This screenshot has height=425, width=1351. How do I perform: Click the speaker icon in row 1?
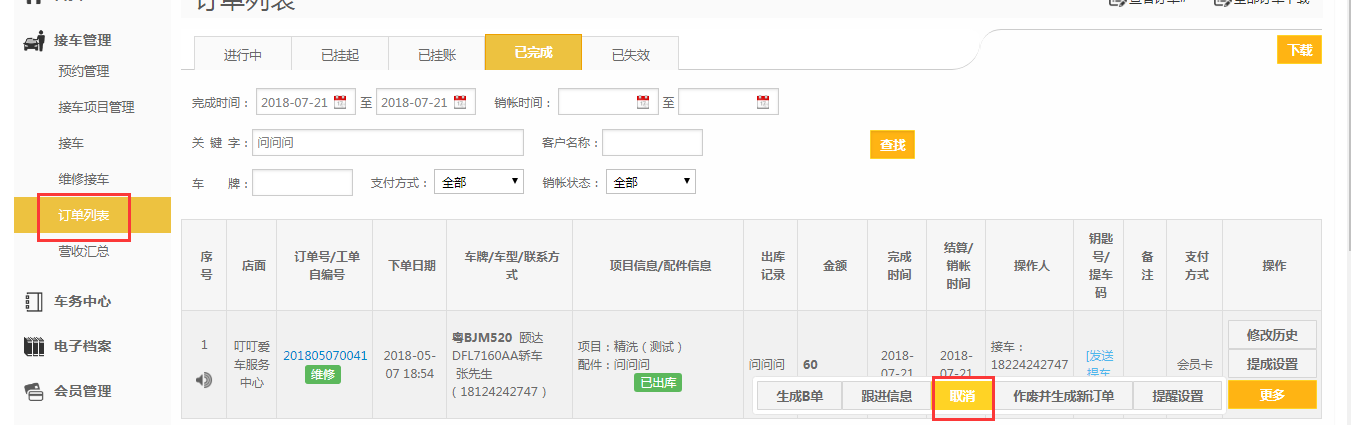pos(203,379)
